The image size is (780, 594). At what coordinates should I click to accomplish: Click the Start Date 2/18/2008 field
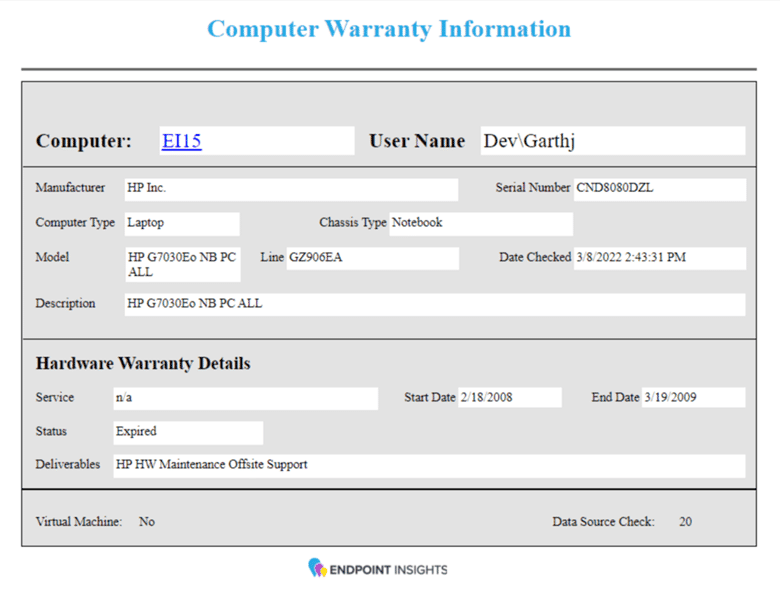[x=509, y=398]
